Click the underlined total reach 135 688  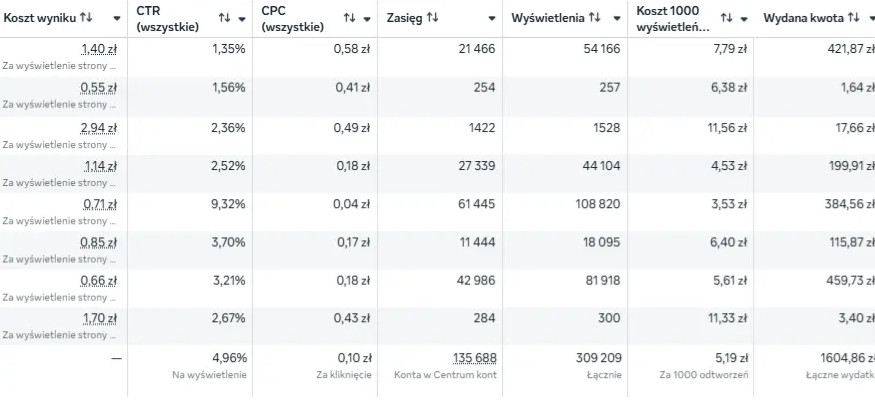474,358
